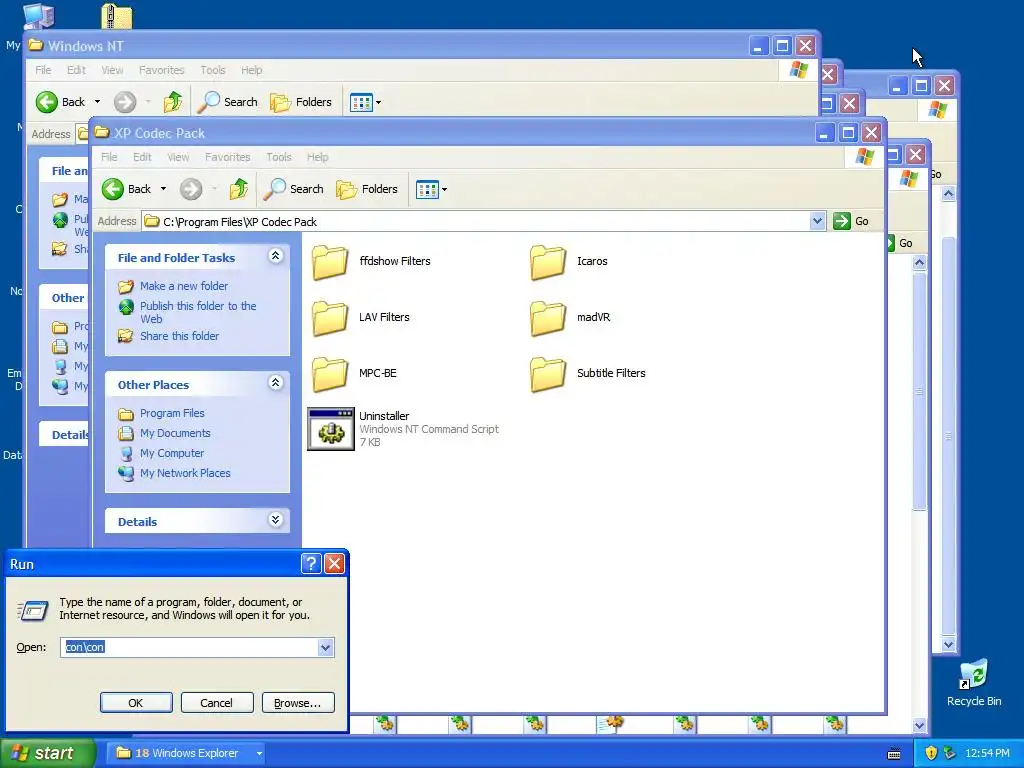Screen dimensions: 1024x768
Task: Open My Network Places link
Action: (185, 473)
